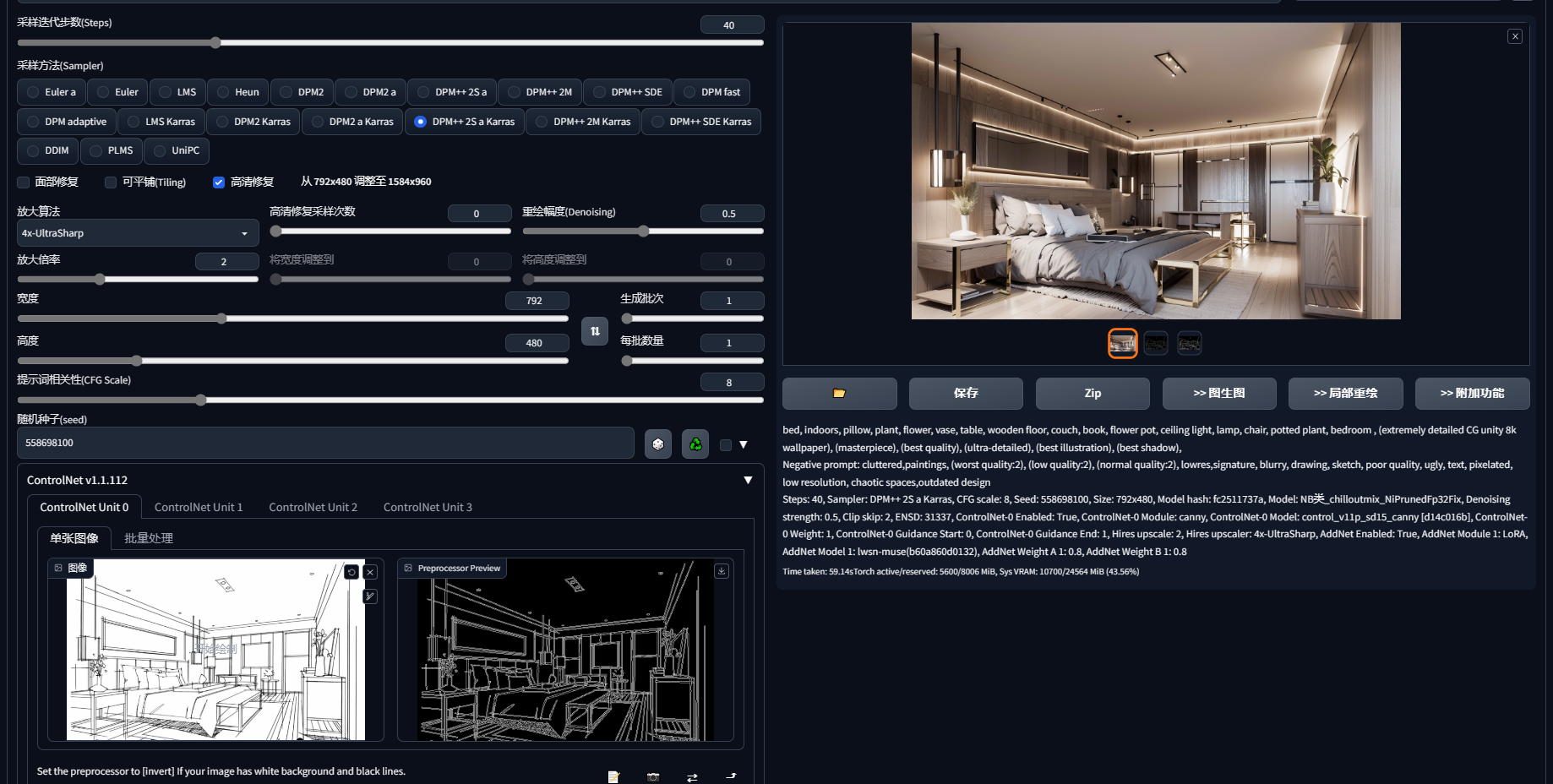Collapse the ControlNet v1.1.112 panel

pos(748,480)
